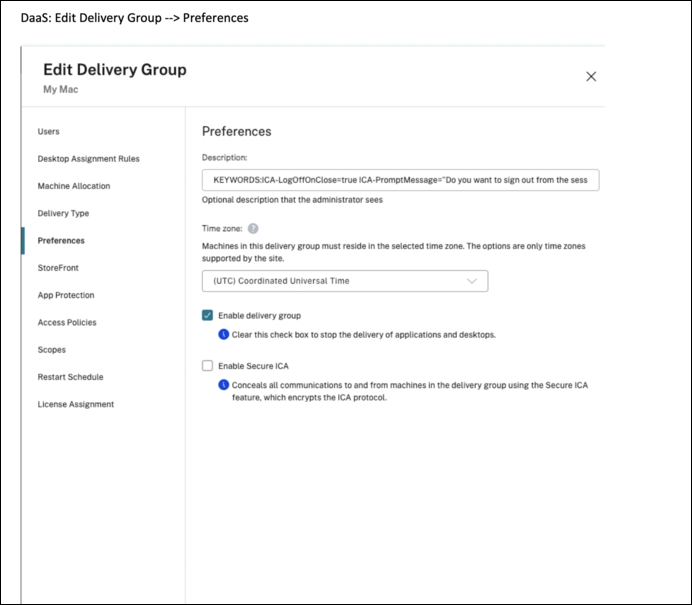692x605 pixels.
Task: Open App Protection settings
Action: click(66, 295)
